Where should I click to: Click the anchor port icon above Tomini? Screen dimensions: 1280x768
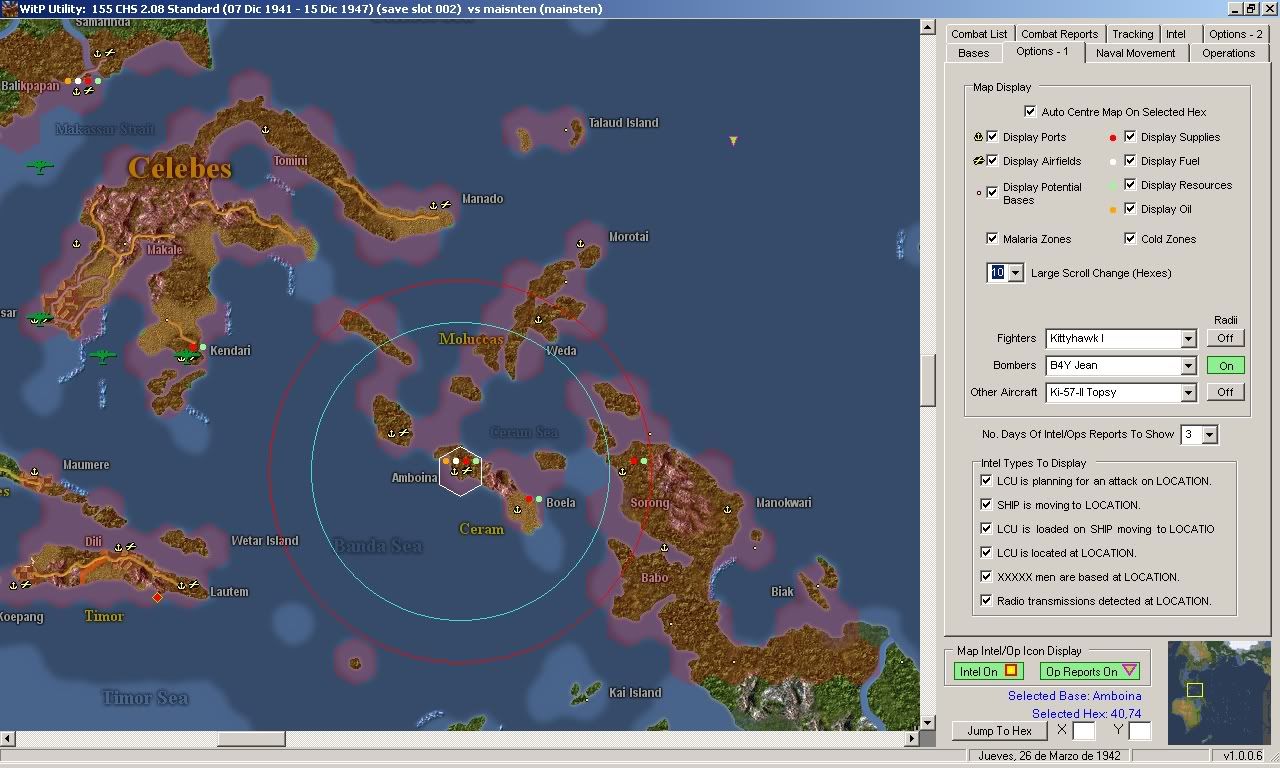[x=265, y=130]
